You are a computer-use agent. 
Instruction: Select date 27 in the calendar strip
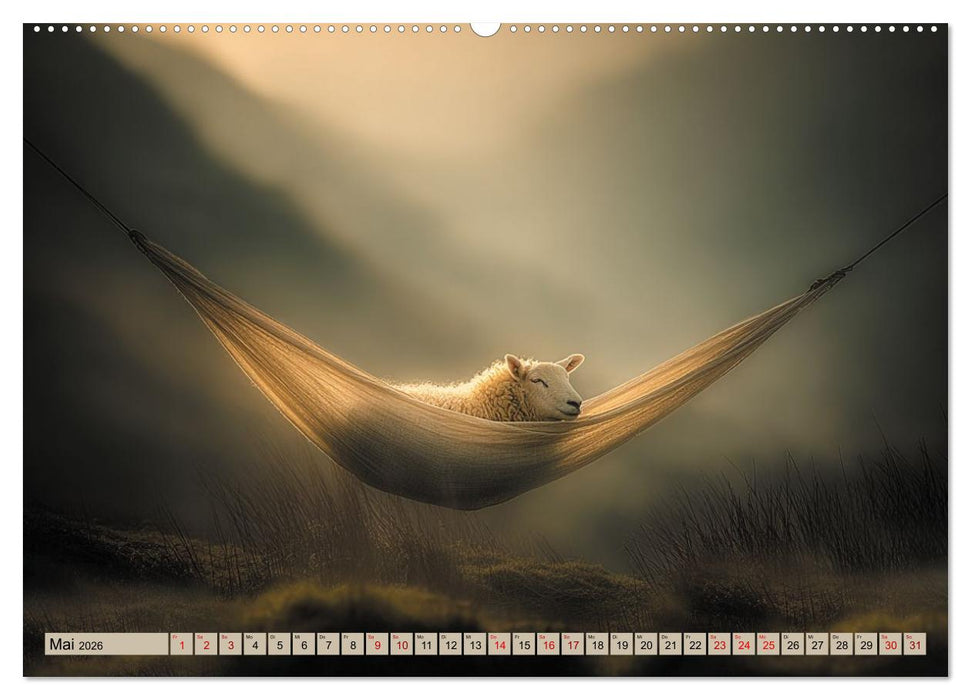pos(817,645)
